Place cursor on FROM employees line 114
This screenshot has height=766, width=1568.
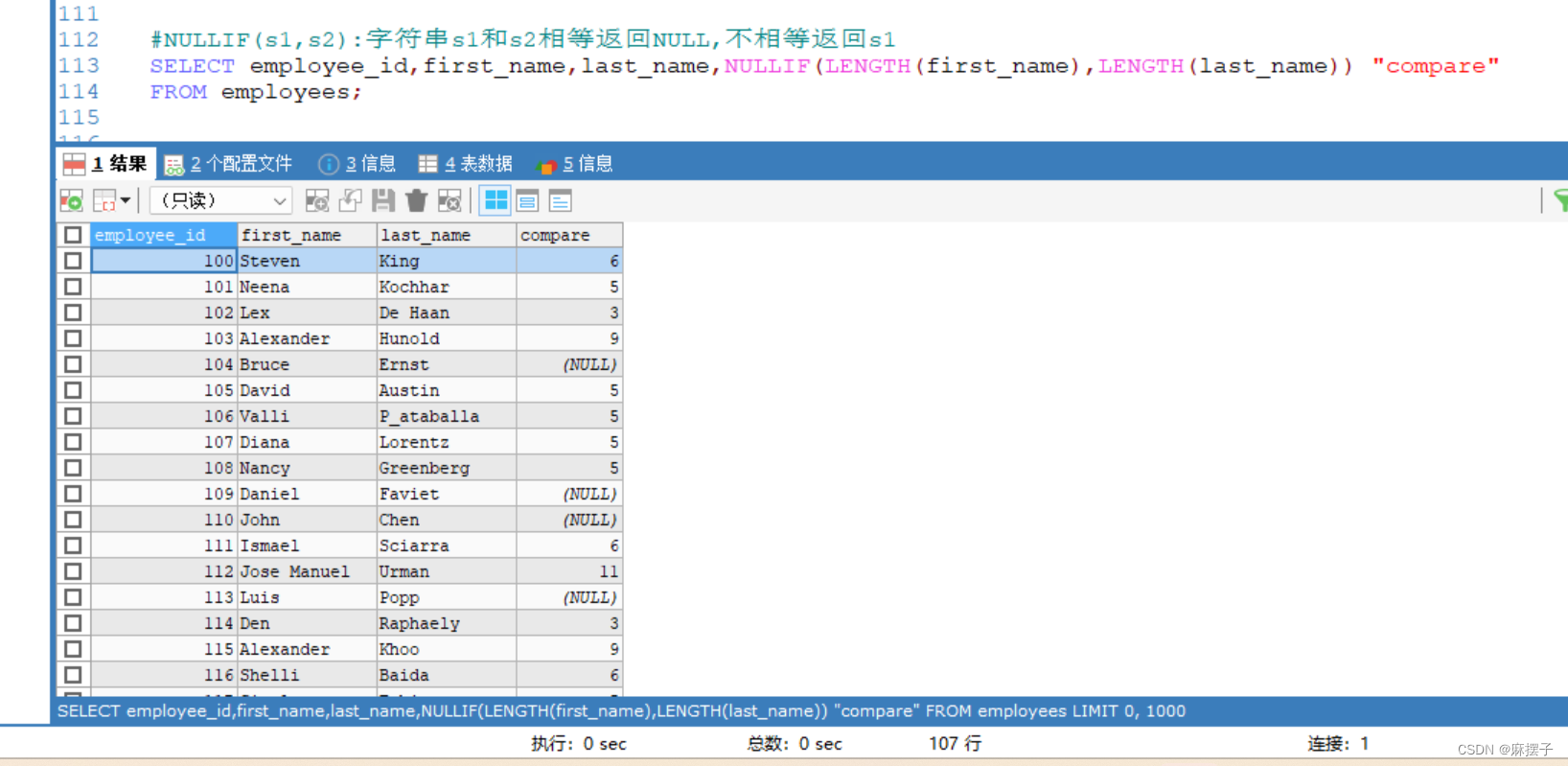256,92
